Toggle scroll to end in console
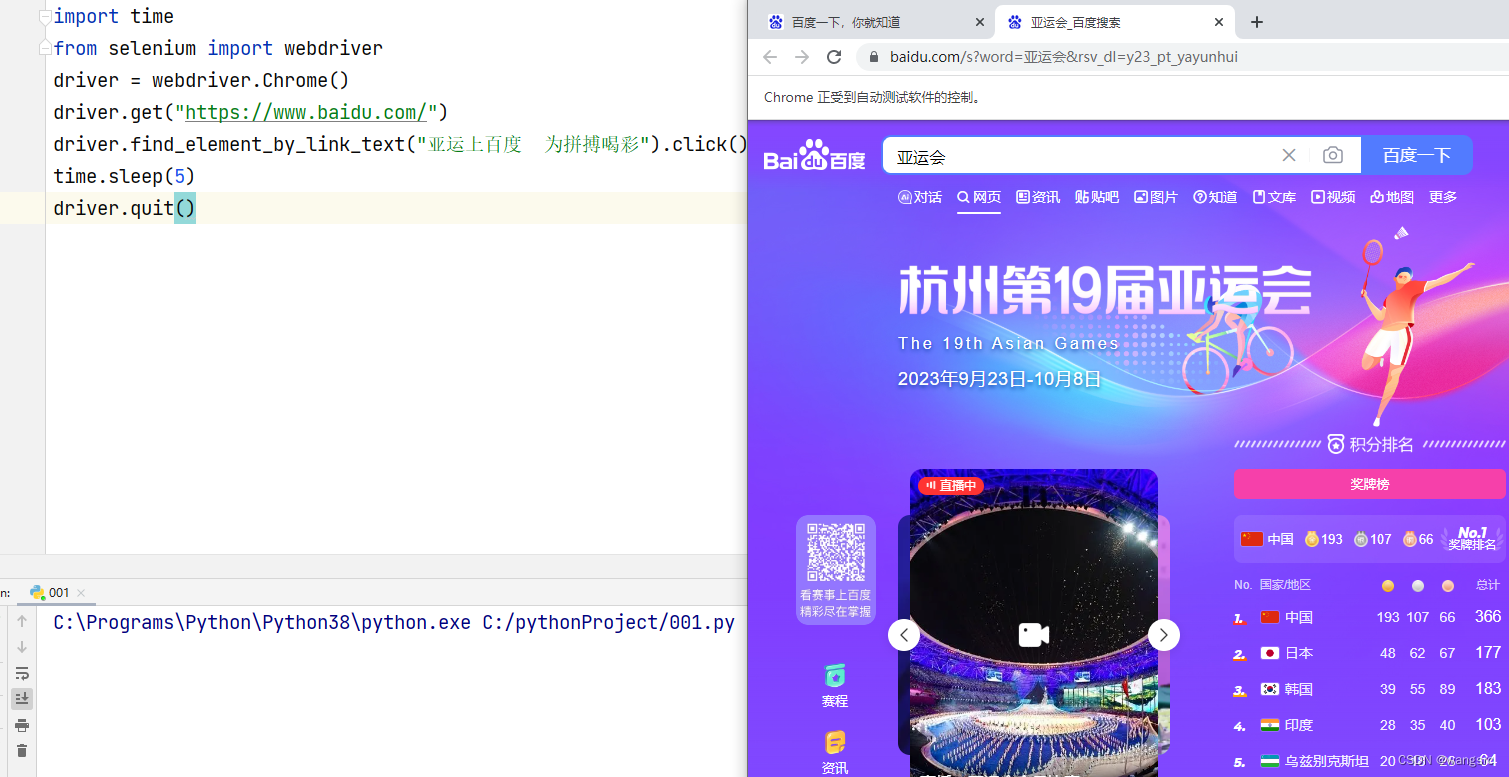The height and width of the screenshot is (777, 1509). tap(22, 698)
